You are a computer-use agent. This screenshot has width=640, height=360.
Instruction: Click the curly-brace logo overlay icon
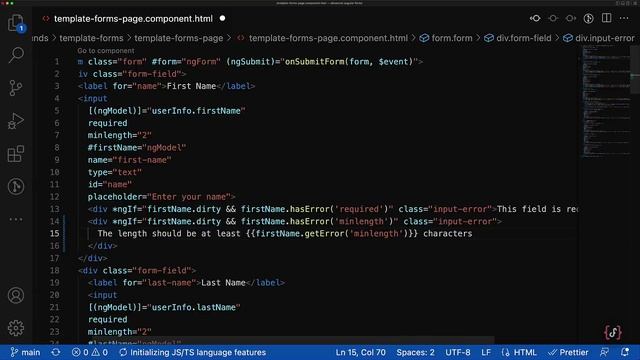[613, 332]
